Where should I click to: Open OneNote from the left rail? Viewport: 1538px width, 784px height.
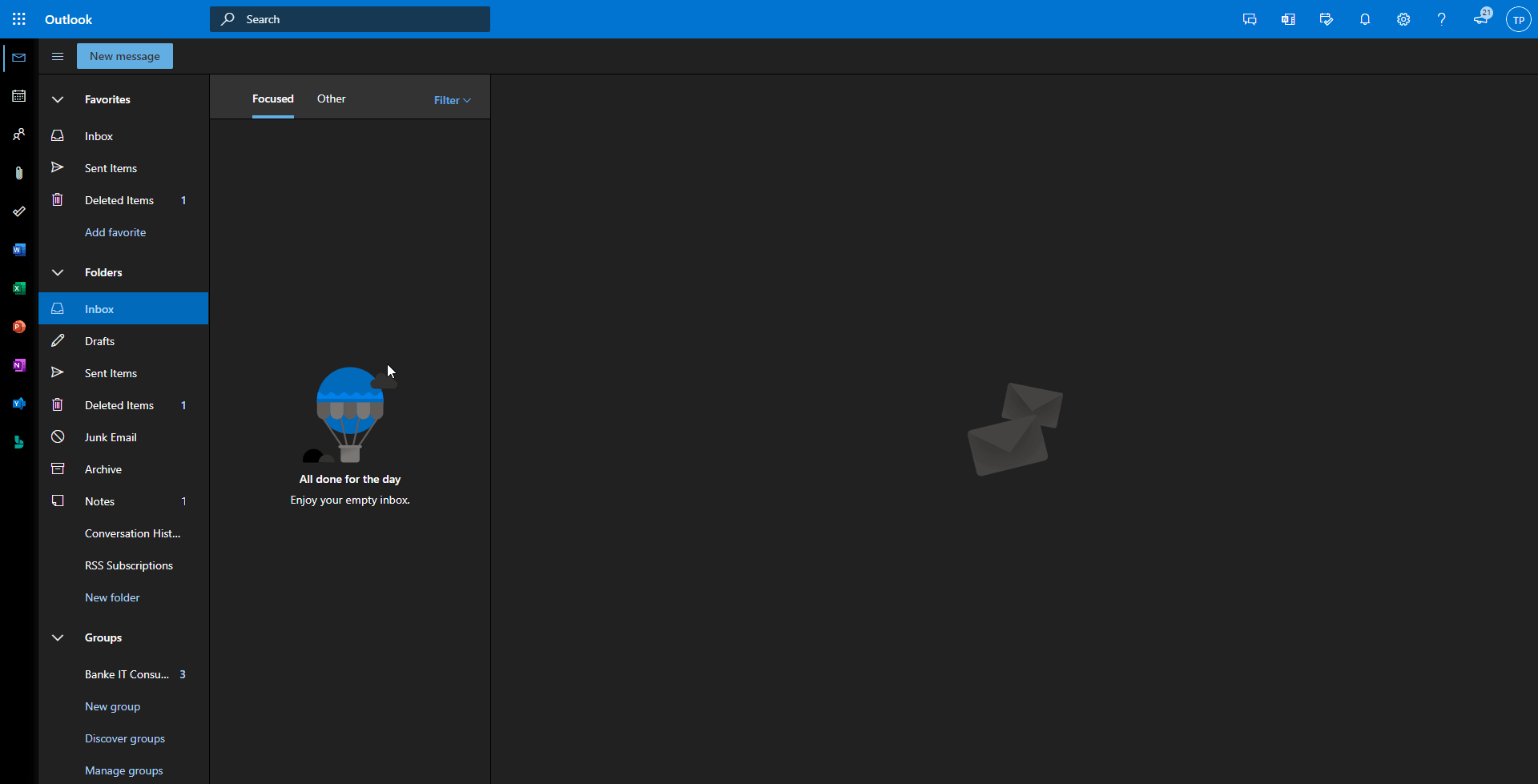click(18, 364)
